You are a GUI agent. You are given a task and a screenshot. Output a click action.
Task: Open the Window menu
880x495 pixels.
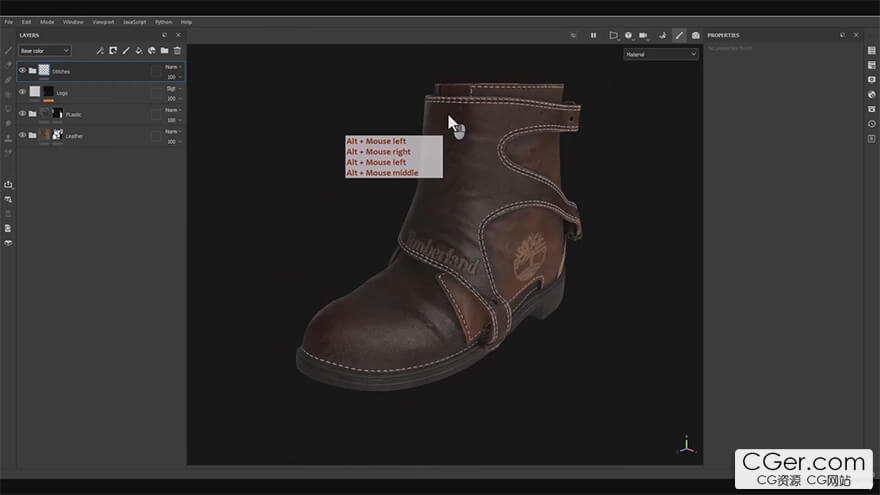point(73,22)
